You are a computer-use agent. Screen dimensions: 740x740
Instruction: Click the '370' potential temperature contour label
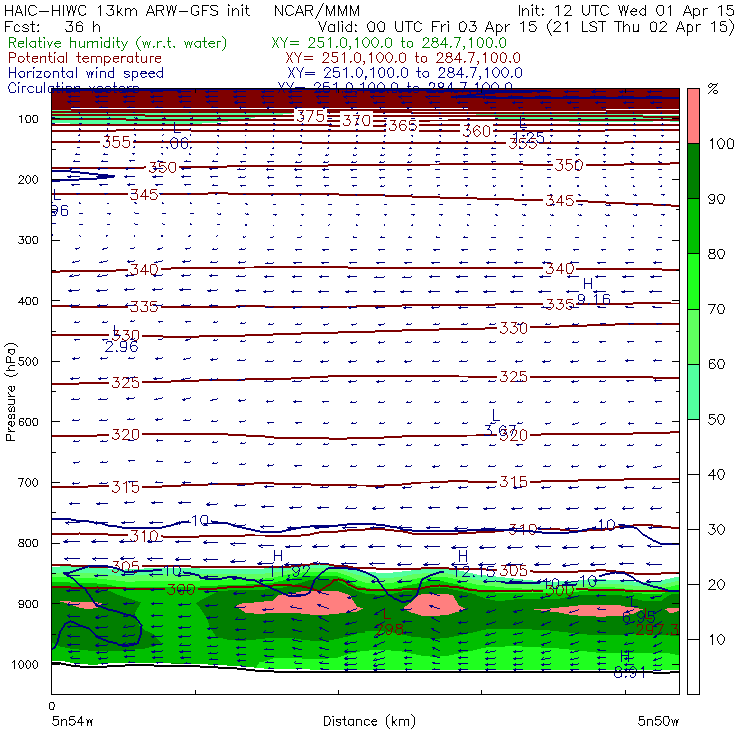(357, 120)
